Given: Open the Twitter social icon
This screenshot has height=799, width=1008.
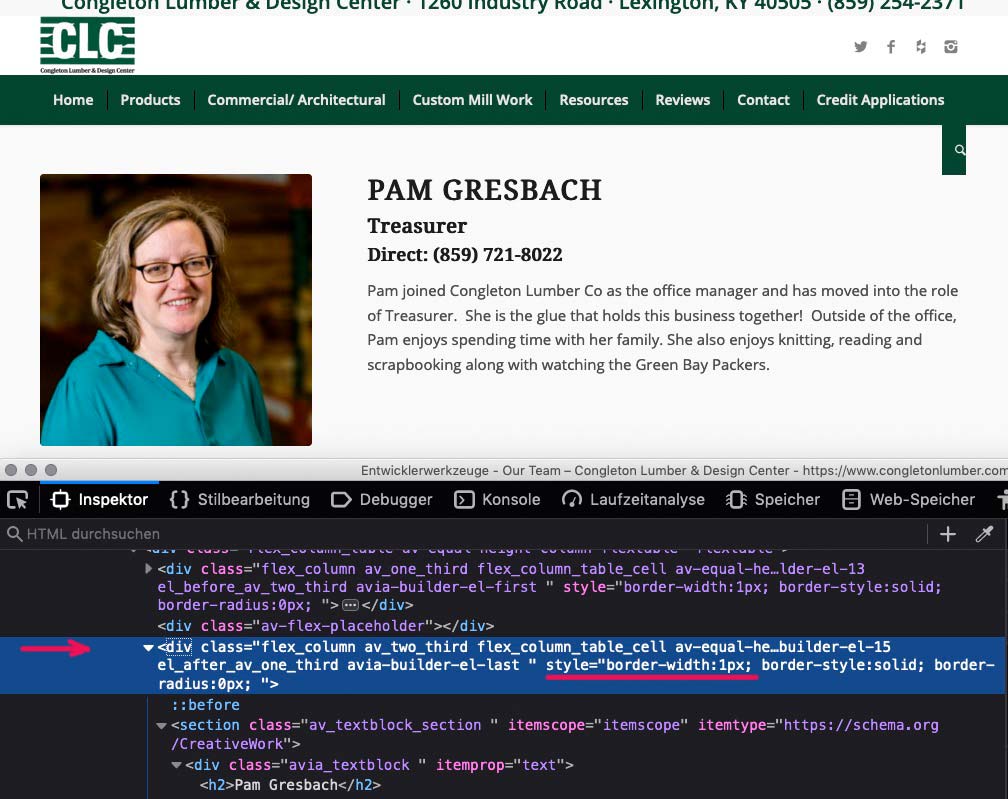Looking at the screenshot, I should 860,47.
